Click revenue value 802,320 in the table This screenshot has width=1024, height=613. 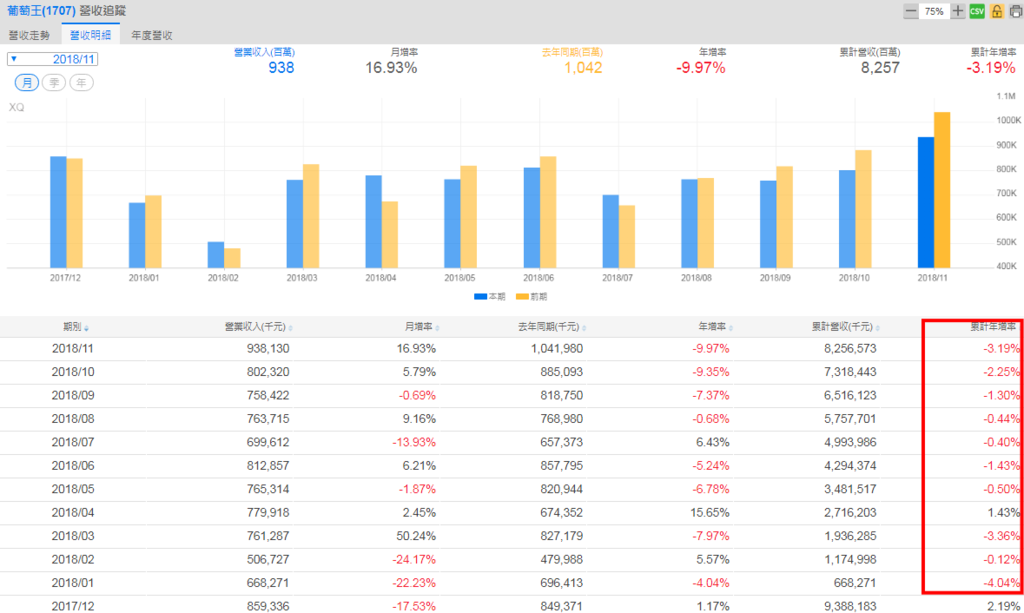click(x=268, y=372)
